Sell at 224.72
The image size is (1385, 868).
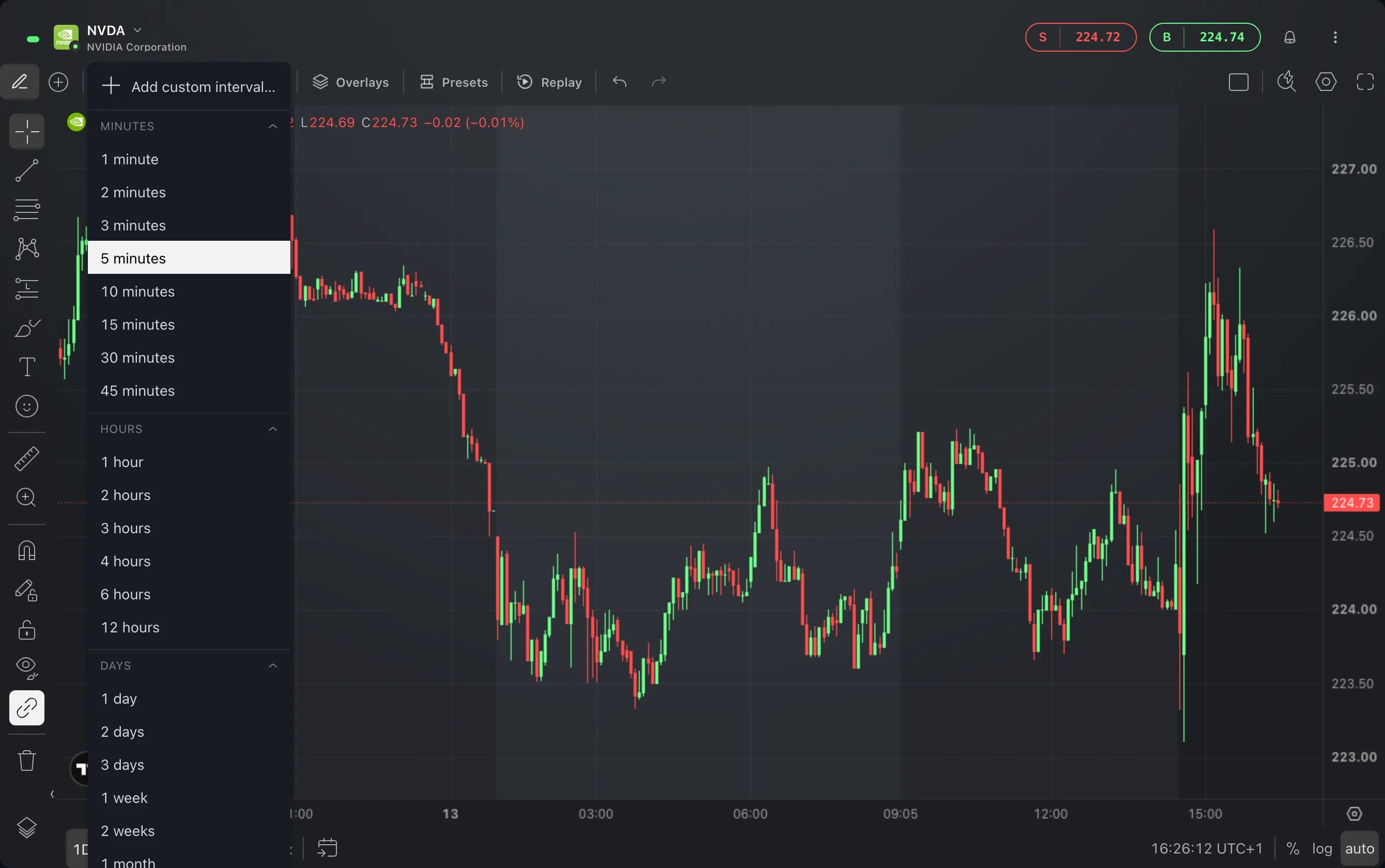pyautogui.click(x=1081, y=37)
